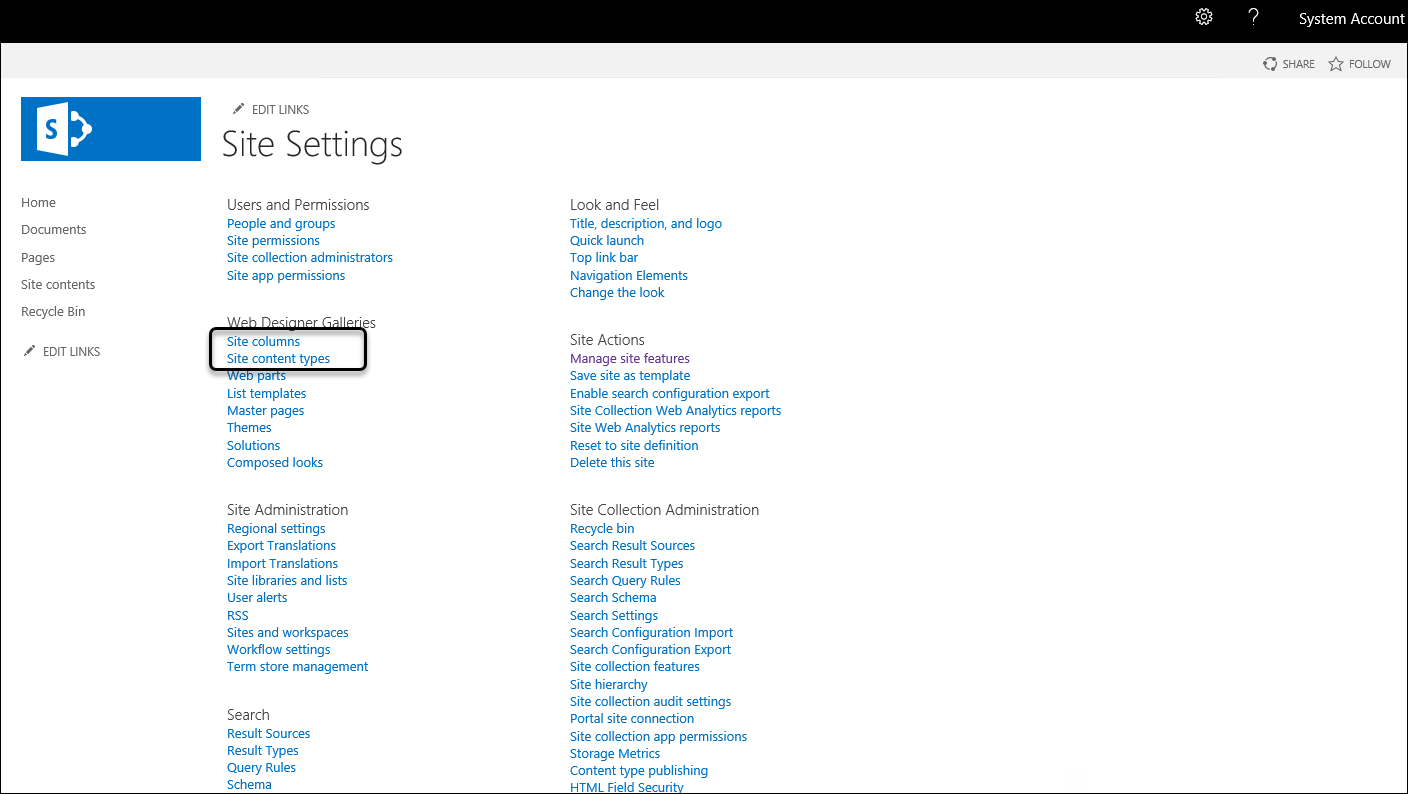The height and width of the screenshot is (794, 1408).
Task: Click Import Translations link
Action: [x=282, y=564]
